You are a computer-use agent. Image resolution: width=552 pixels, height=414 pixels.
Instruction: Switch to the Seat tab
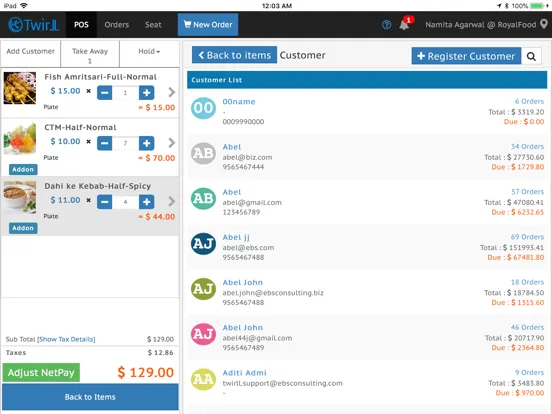[x=153, y=25]
